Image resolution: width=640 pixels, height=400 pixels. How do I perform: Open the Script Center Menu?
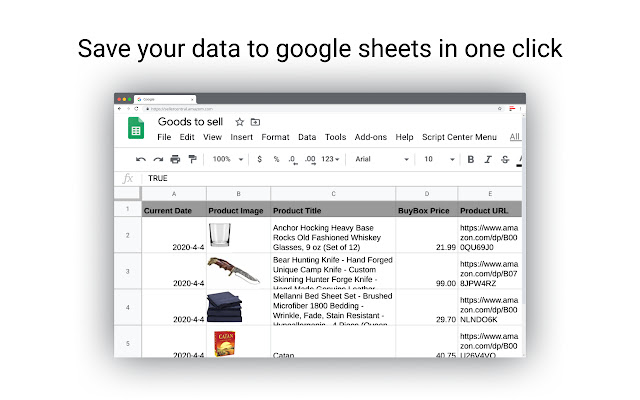(x=459, y=137)
